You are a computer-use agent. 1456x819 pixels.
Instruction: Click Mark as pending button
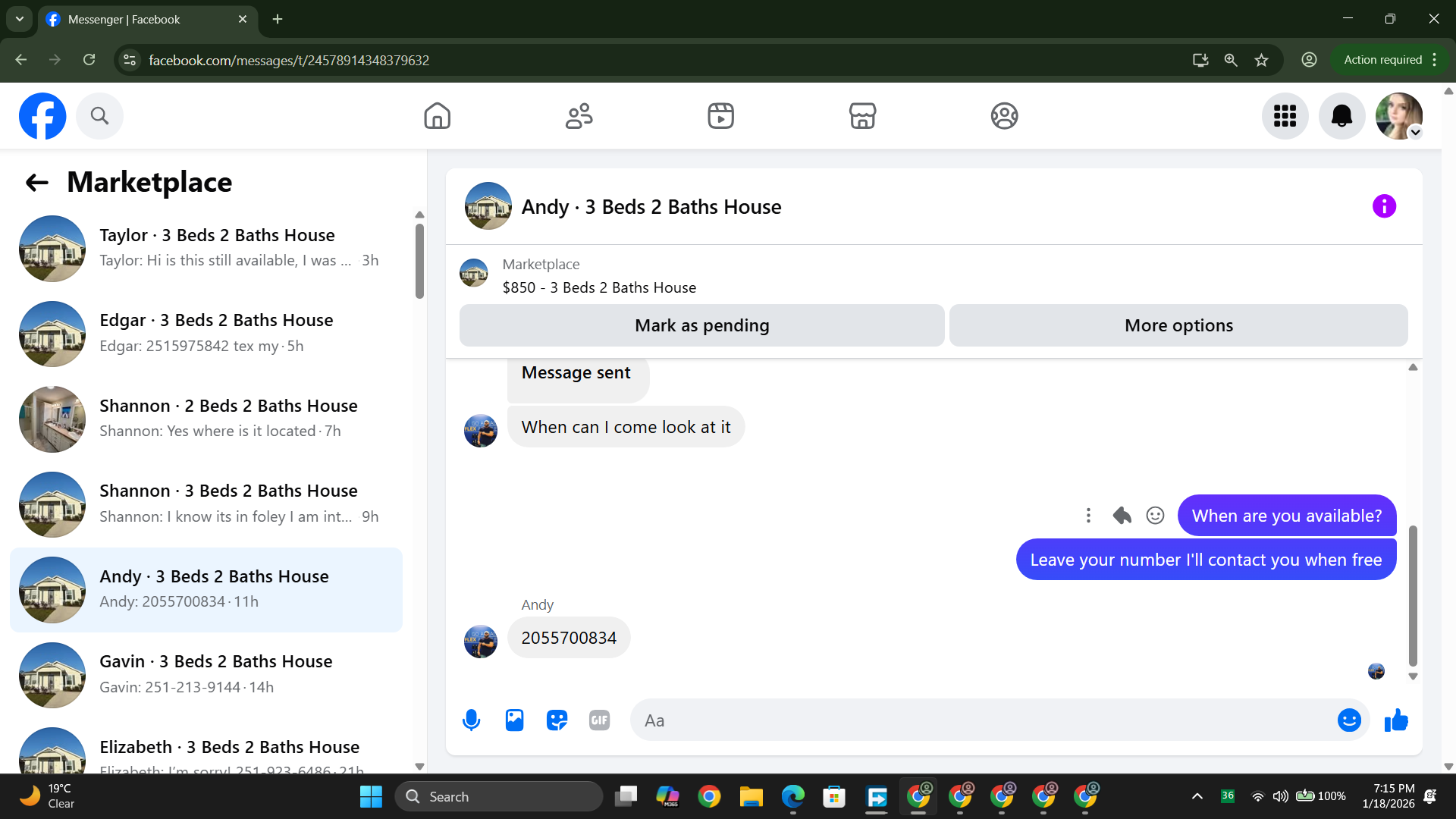coord(701,325)
